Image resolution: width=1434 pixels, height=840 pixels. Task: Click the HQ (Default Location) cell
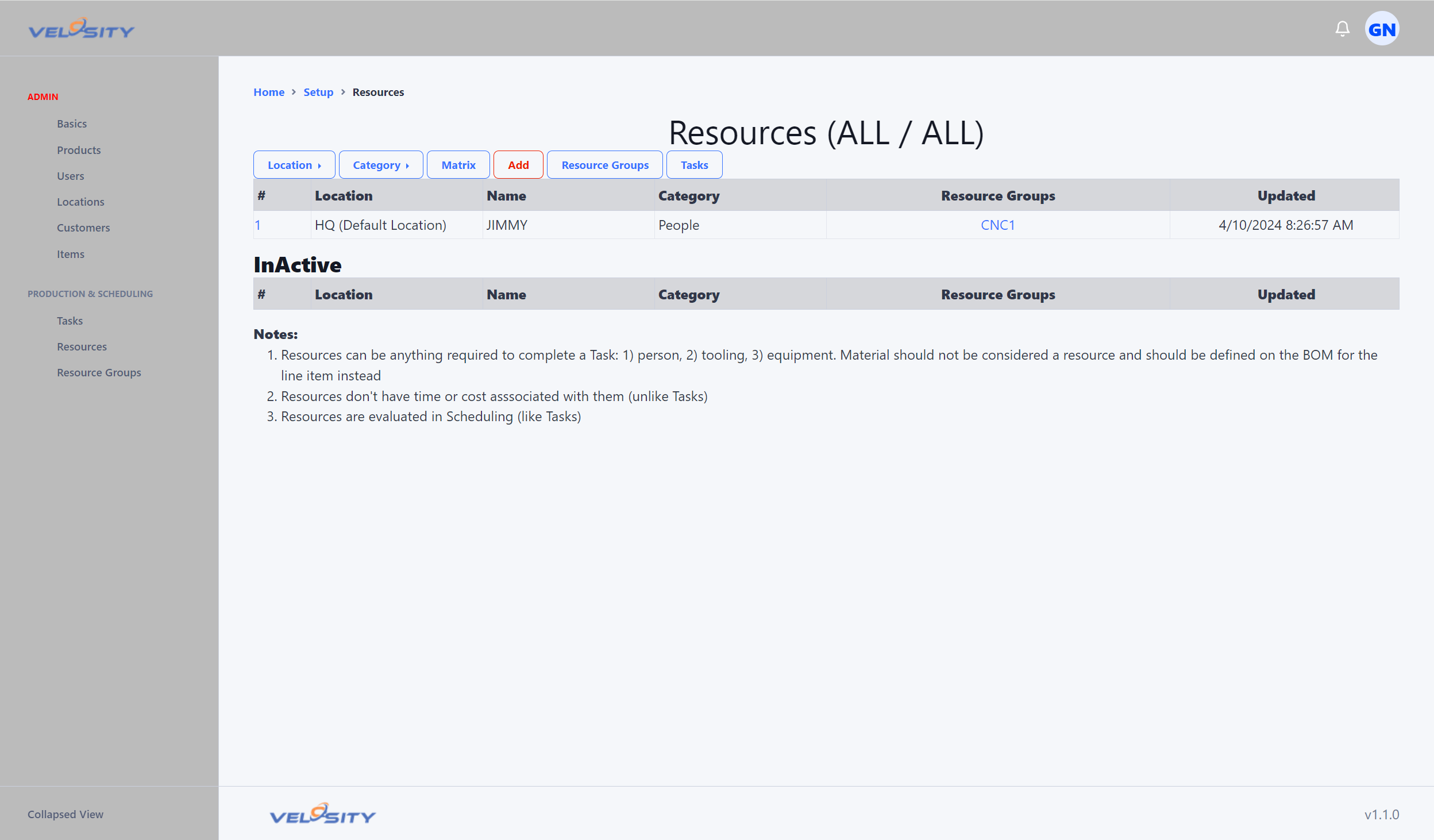(x=396, y=225)
